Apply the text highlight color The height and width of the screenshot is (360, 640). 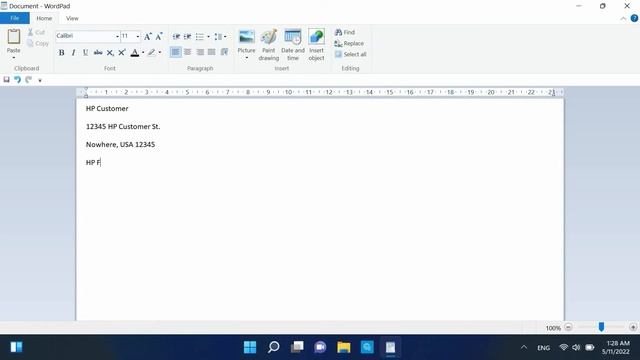[151, 53]
